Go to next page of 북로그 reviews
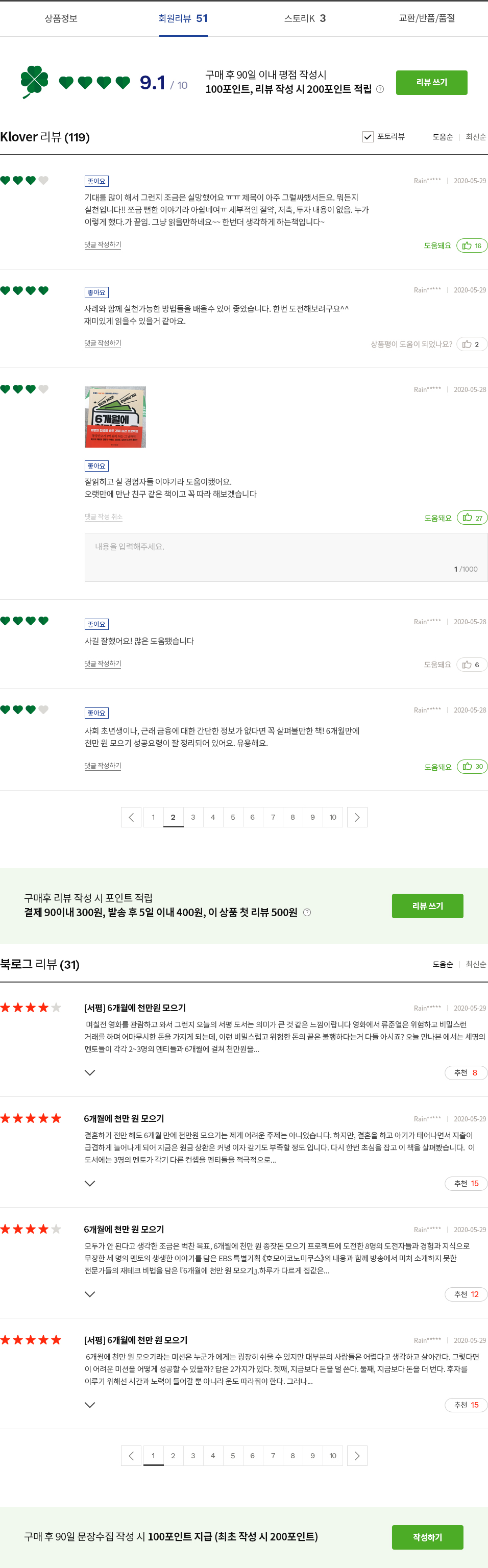The image size is (488, 1568). pyautogui.click(x=357, y=1455)
